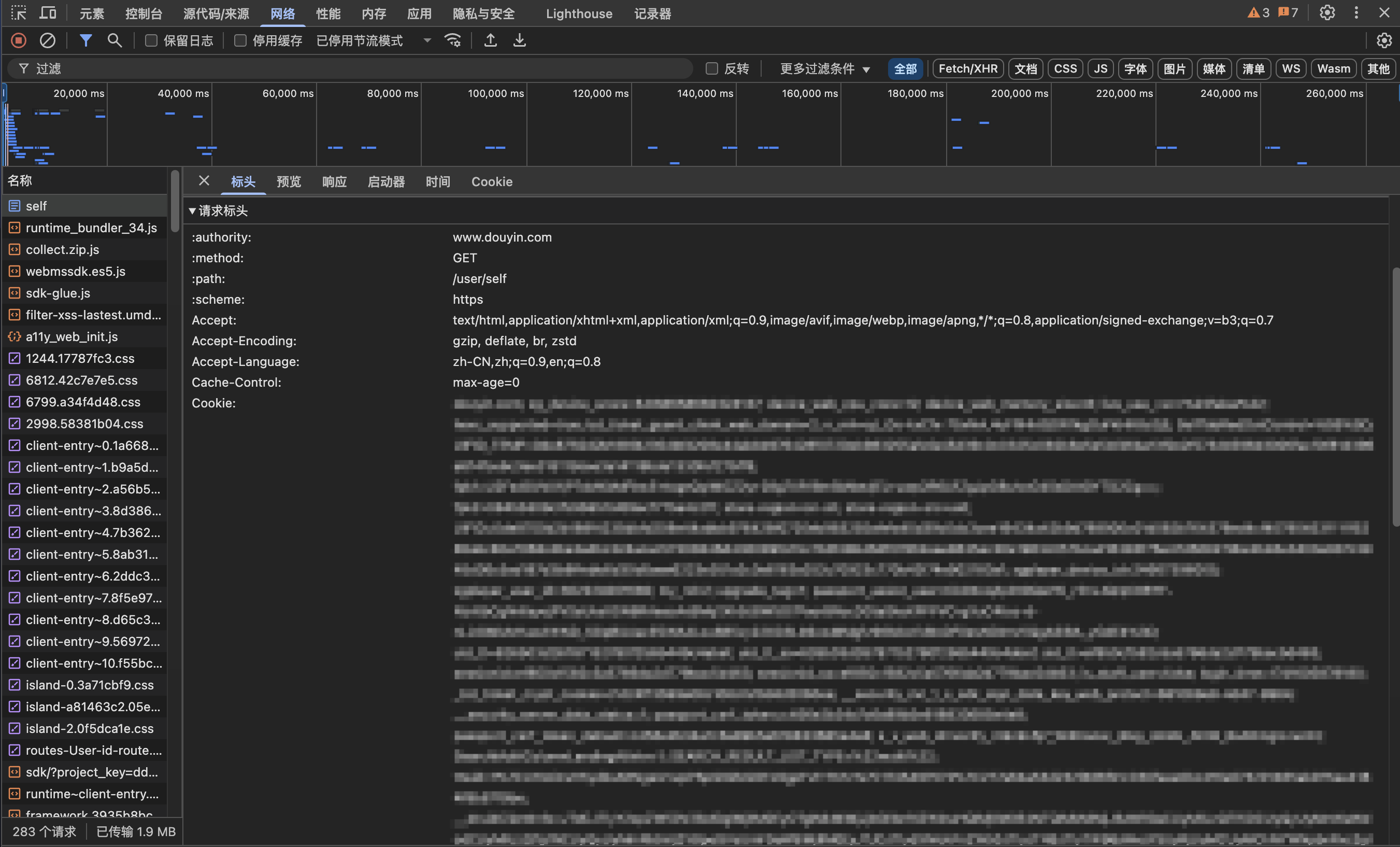Screen dimensions: 1400x847
Task: Export requests as HAR file
Action: tap(519, 40)
